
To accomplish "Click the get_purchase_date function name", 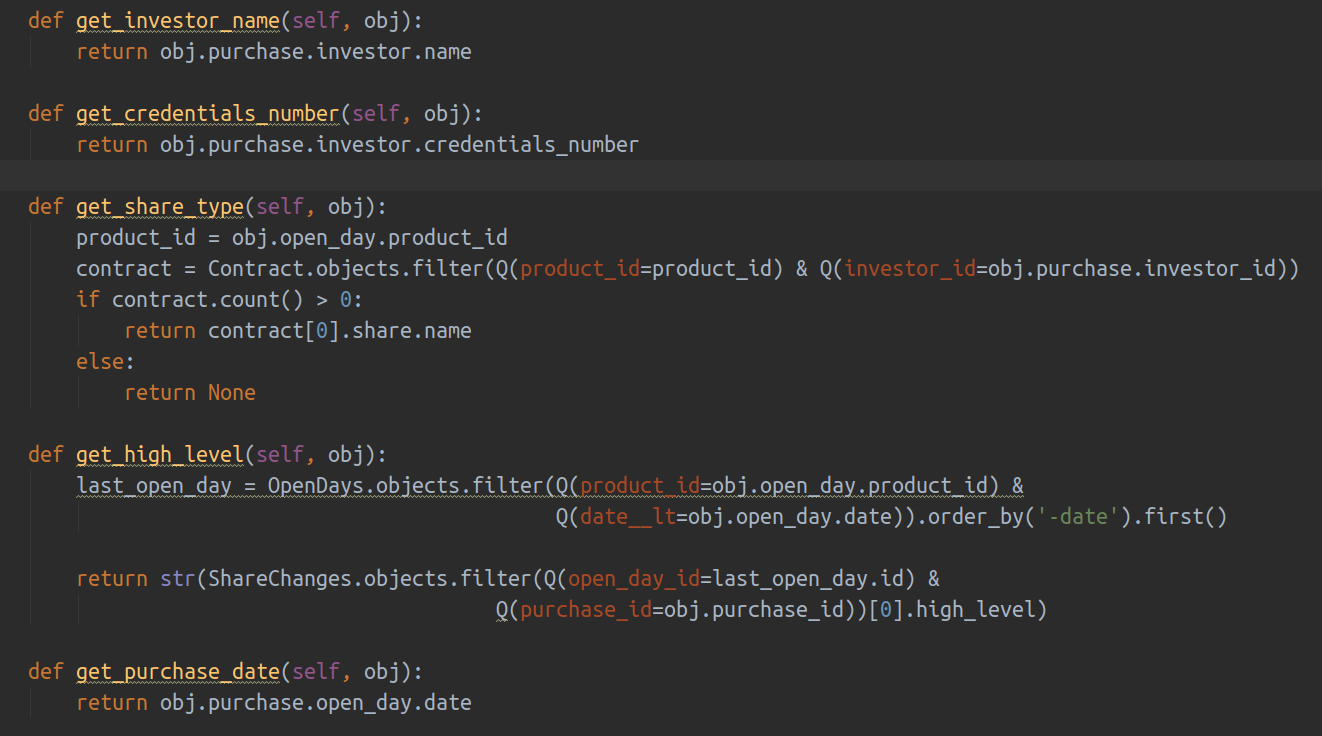I will [178, 671].
